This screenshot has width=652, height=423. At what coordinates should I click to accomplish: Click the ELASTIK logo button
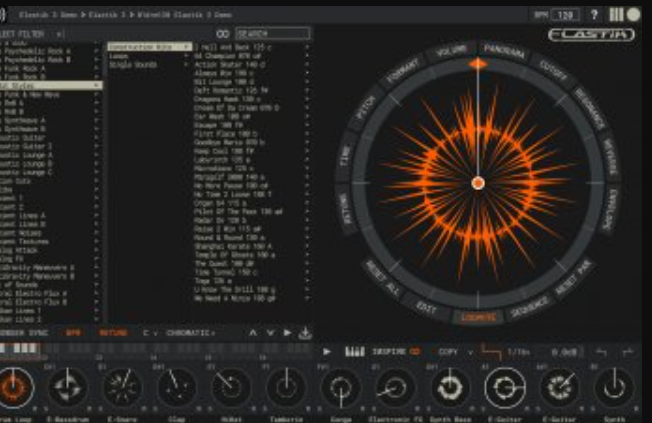tap(591, 35)
